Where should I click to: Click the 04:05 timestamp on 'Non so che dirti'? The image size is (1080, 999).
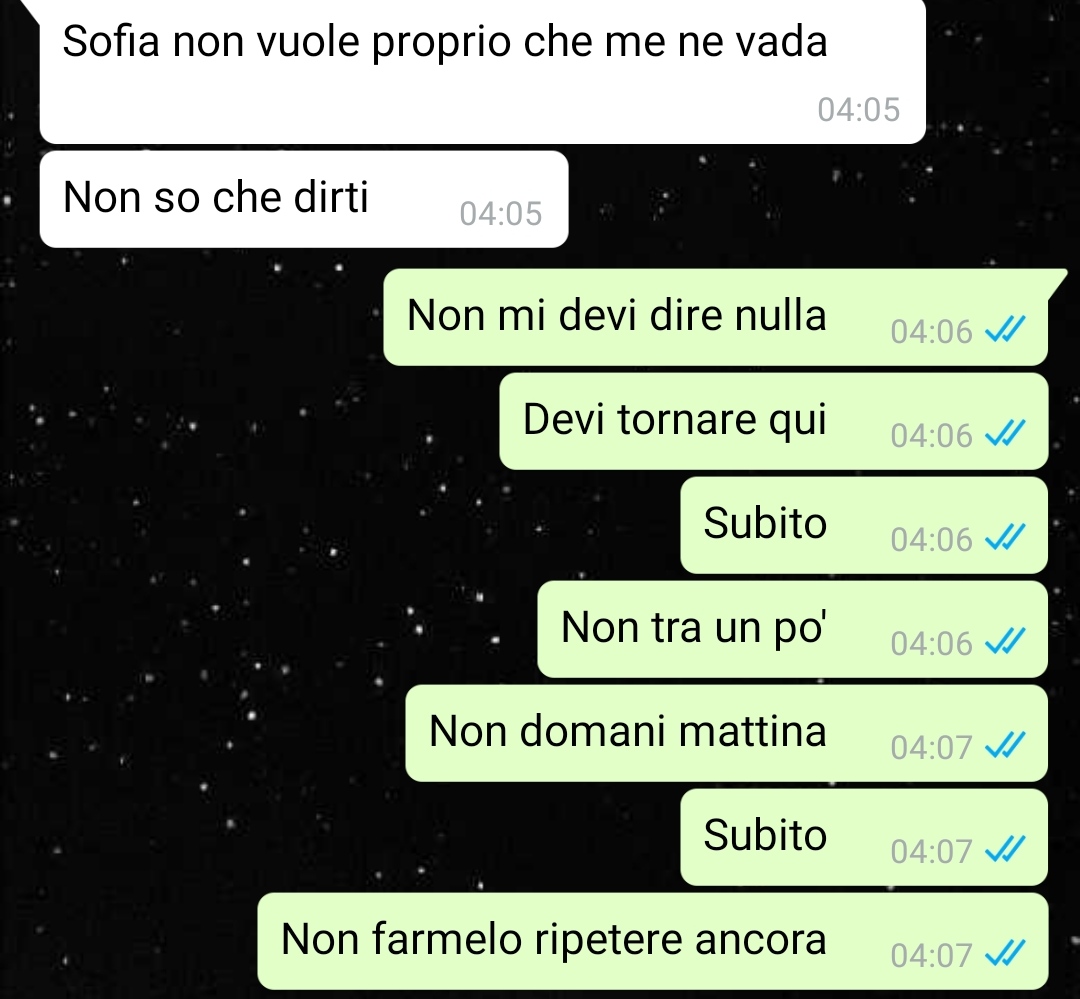(x=501, y=213)
